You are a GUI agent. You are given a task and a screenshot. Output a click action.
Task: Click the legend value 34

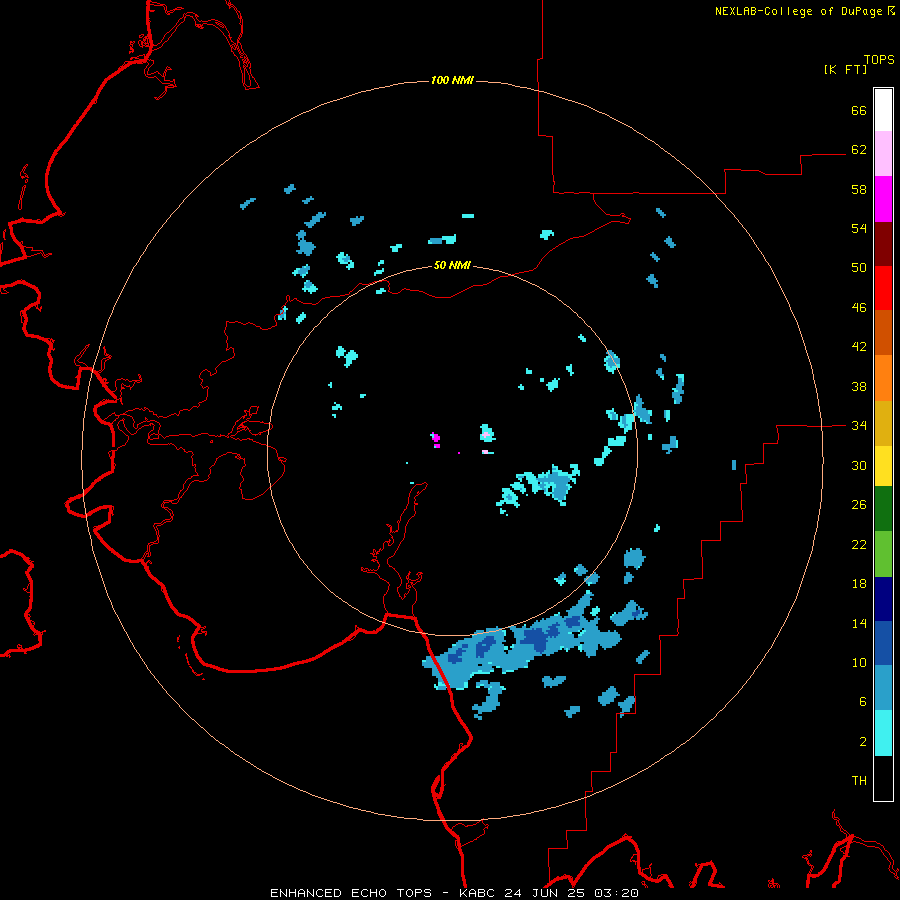pyautogui.click(x=859, y=425)
